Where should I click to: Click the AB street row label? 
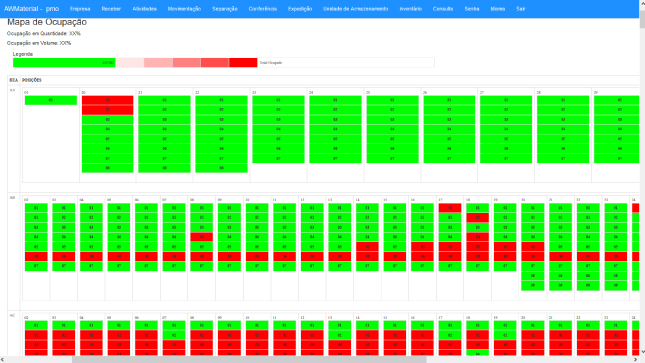(12, 198)
